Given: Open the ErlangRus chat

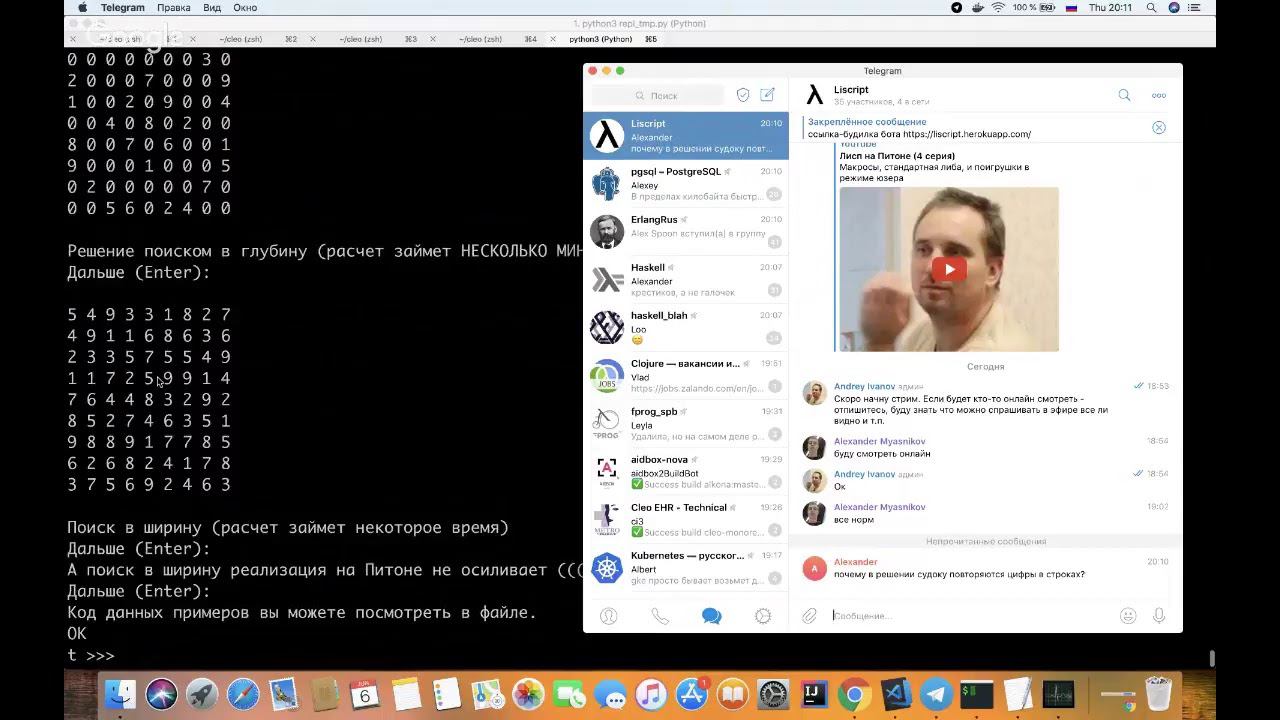Looking at the screenshot, I should click(x=686, y=232).
